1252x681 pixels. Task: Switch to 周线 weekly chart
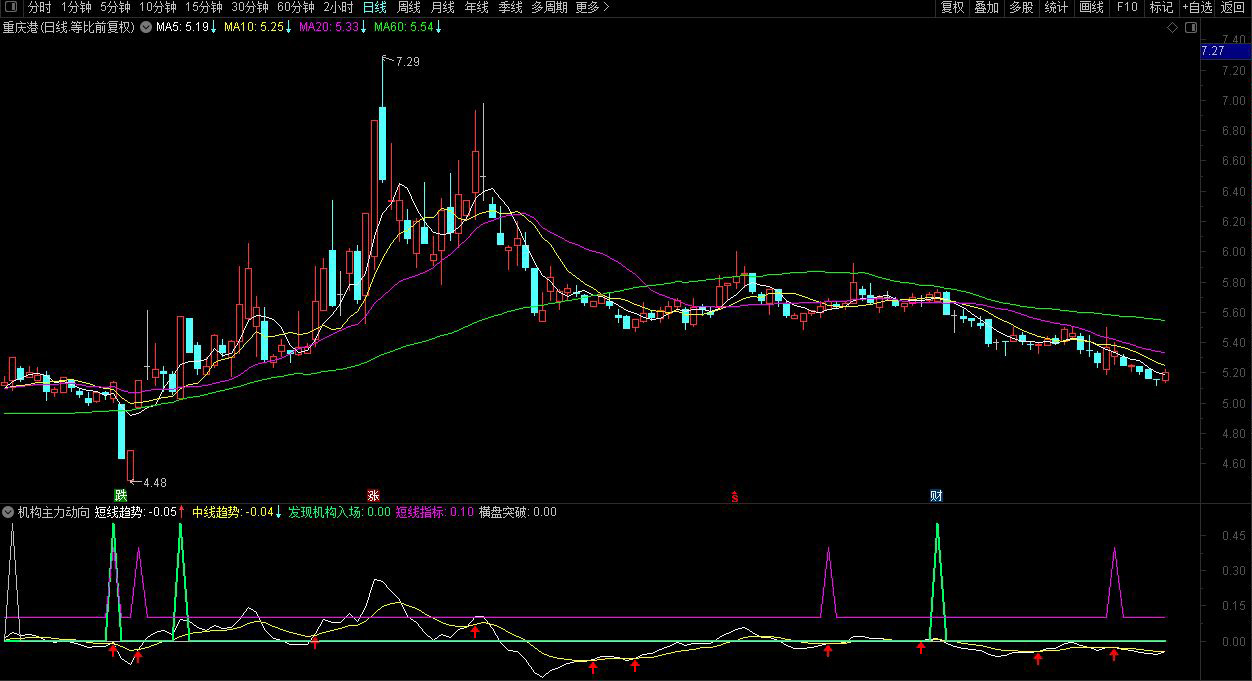[x=409, y=7]
